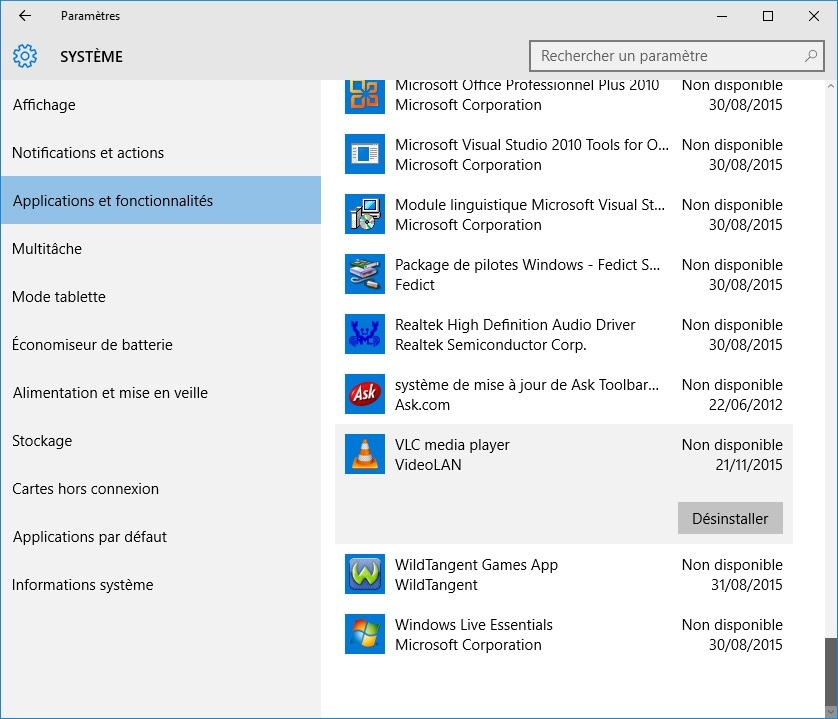Select Microsoft Visual Studio 2010 Tools entry

click(x=564, y=154)
